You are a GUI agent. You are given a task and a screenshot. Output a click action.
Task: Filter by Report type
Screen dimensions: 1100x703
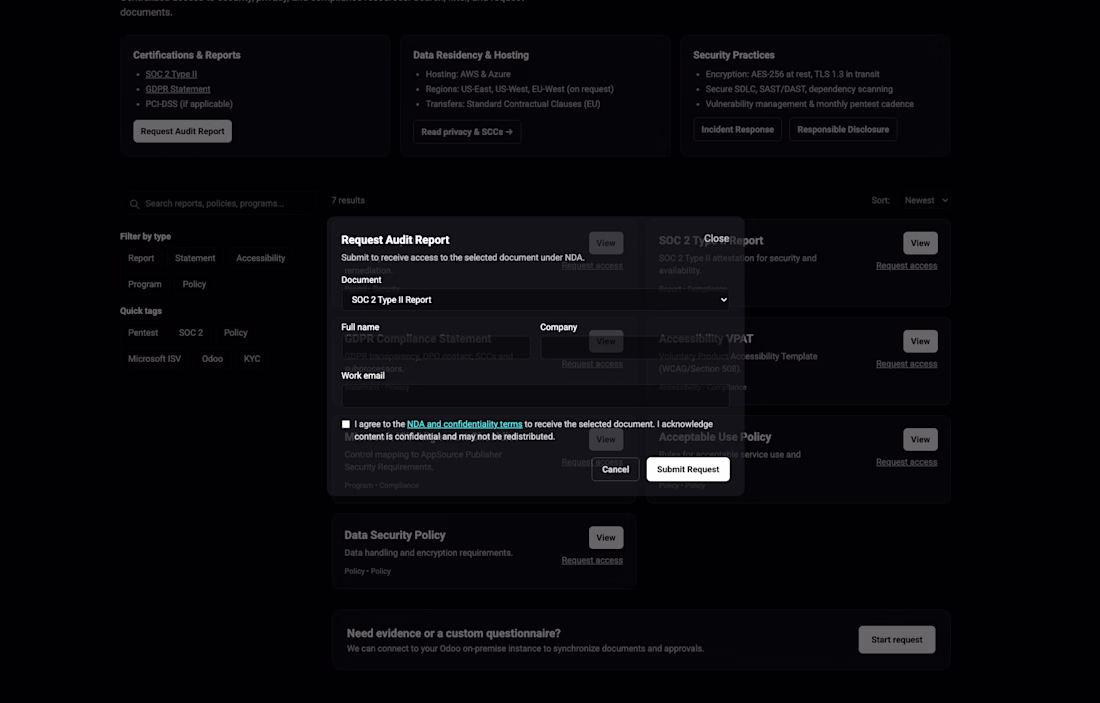[141, 258]
